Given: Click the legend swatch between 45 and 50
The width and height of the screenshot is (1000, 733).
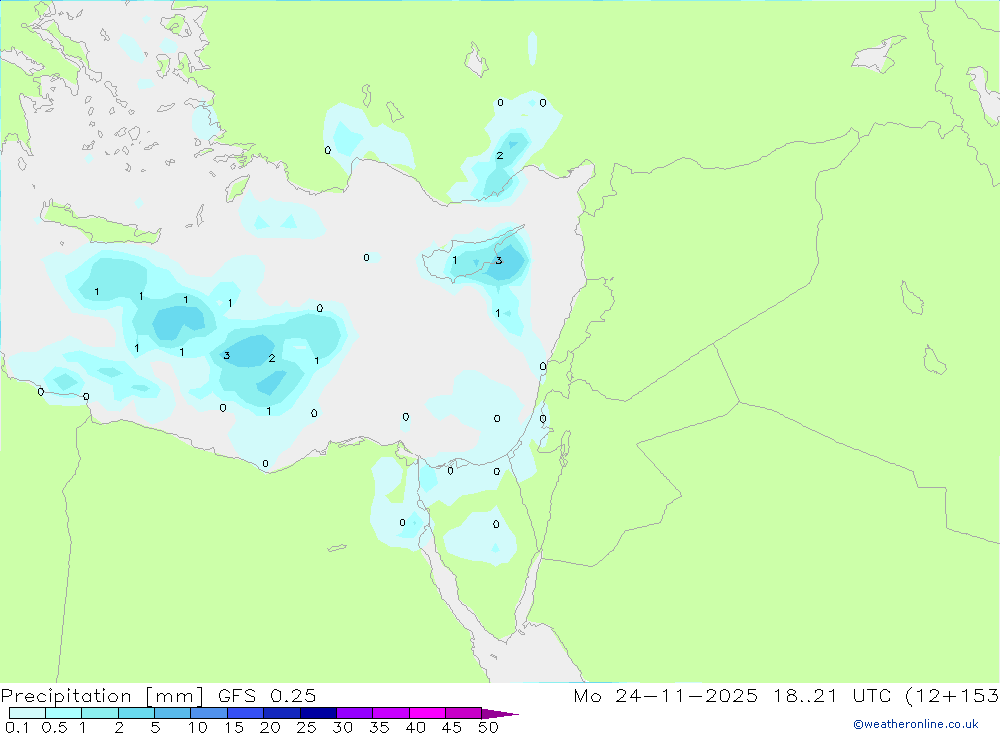Looking at the screenshot, I should (464, 713).
